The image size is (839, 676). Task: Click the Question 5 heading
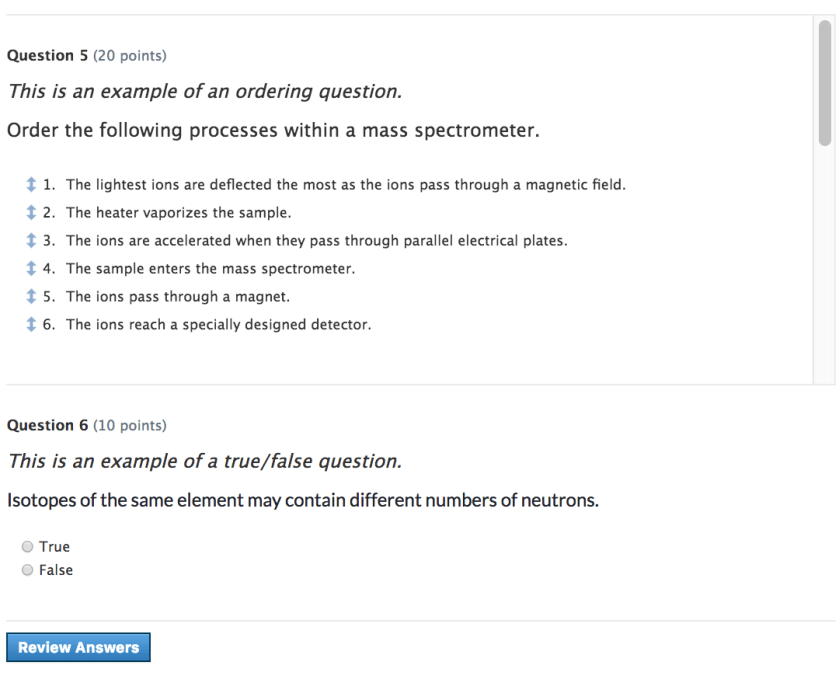[45, 55]
